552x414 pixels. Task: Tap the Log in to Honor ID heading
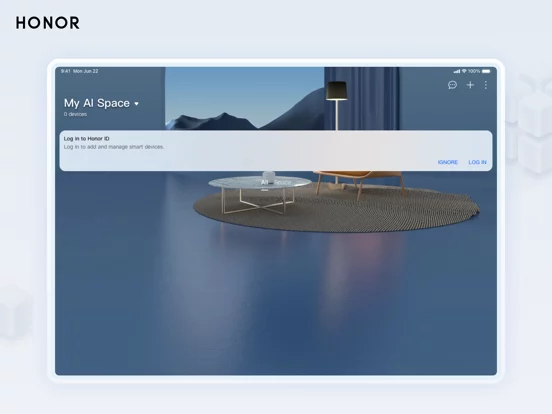[x=87, y=139]
